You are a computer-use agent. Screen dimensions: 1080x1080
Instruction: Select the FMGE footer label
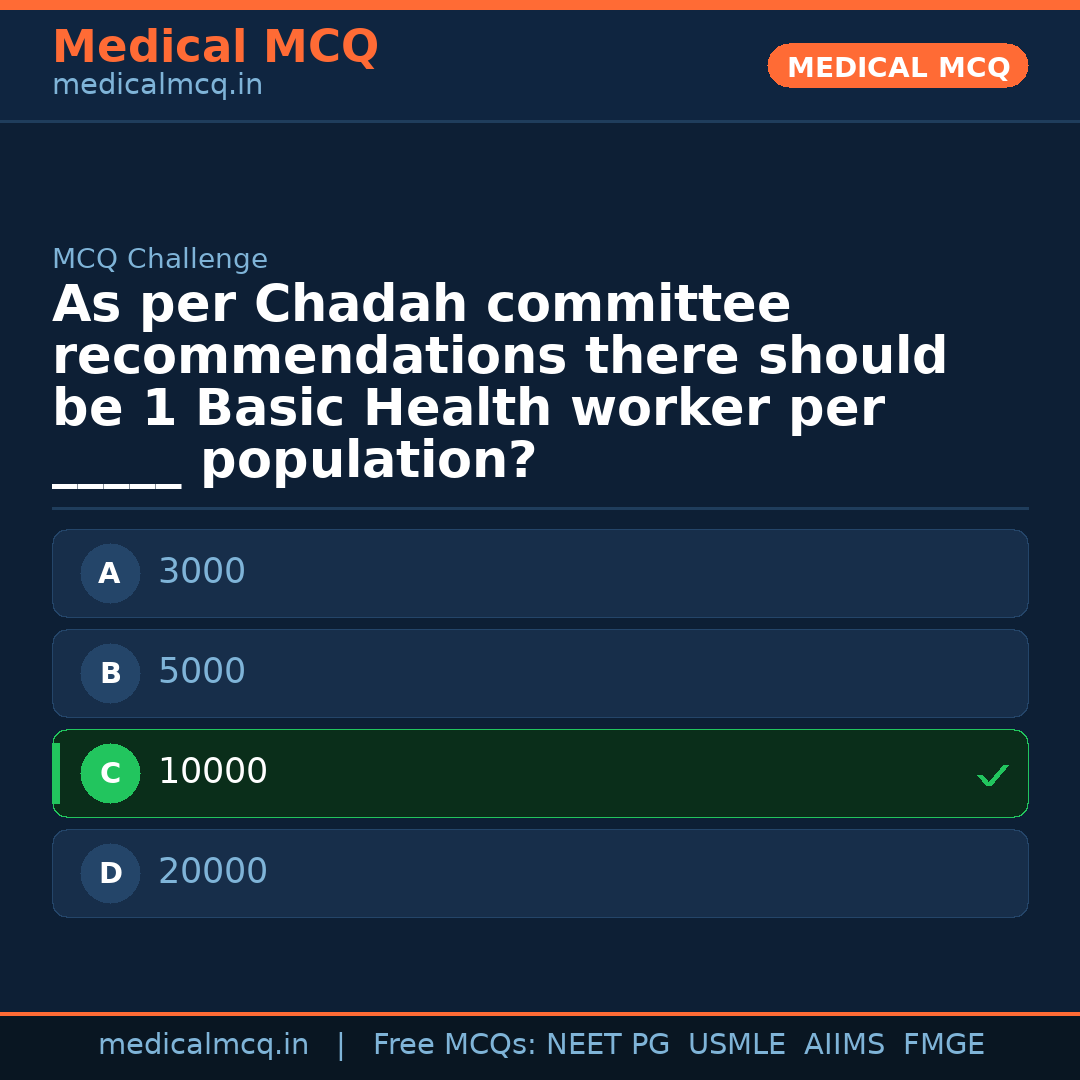point(943,1045)
